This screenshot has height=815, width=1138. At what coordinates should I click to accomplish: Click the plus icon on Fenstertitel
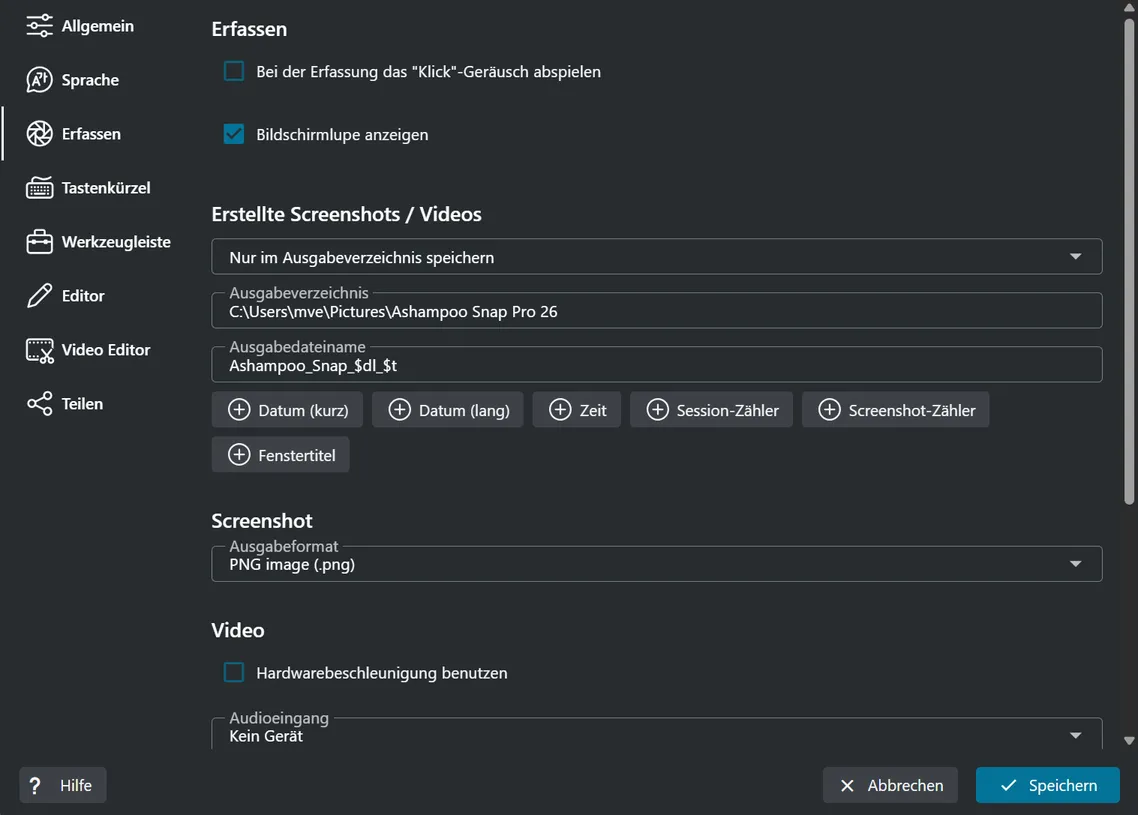coord(239,454)
